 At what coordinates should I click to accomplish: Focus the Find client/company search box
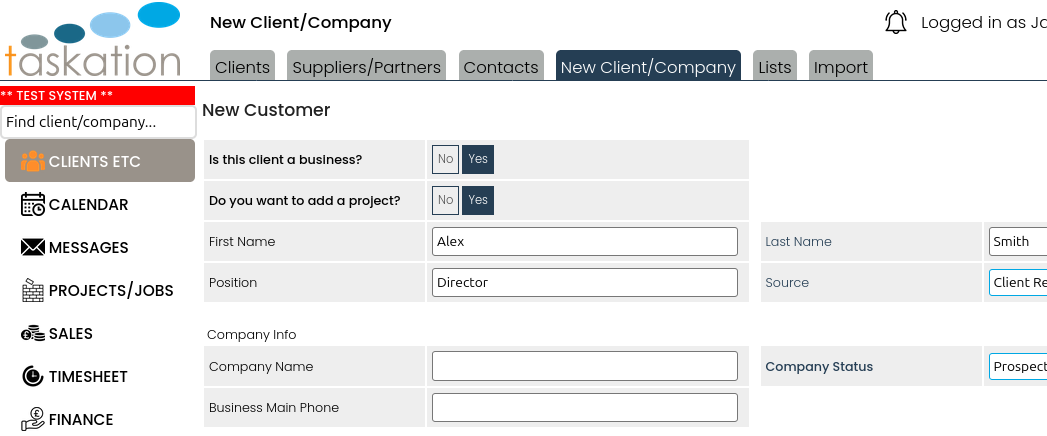click(97, 122)
